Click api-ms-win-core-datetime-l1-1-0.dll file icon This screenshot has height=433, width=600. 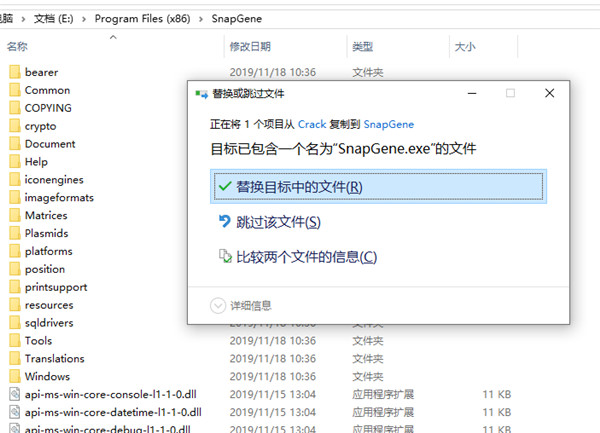tap(15, 412)
